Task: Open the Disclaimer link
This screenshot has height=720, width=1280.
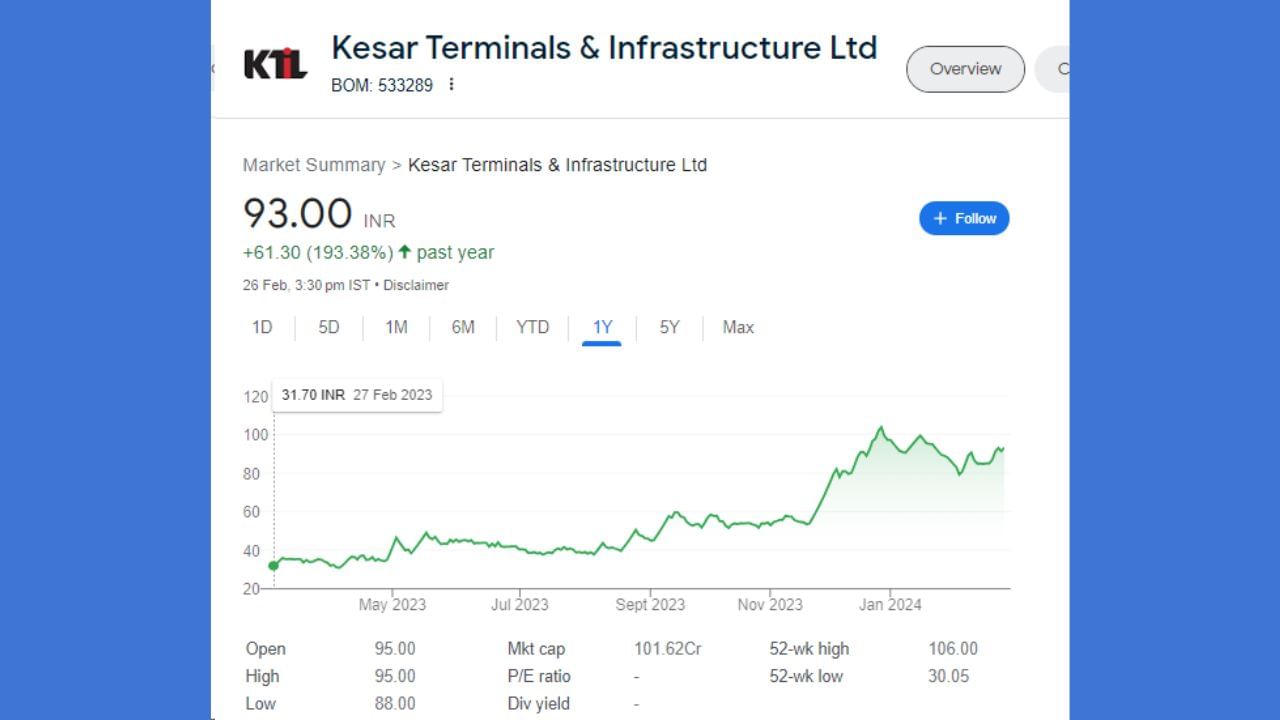Action: coord(416,285)
